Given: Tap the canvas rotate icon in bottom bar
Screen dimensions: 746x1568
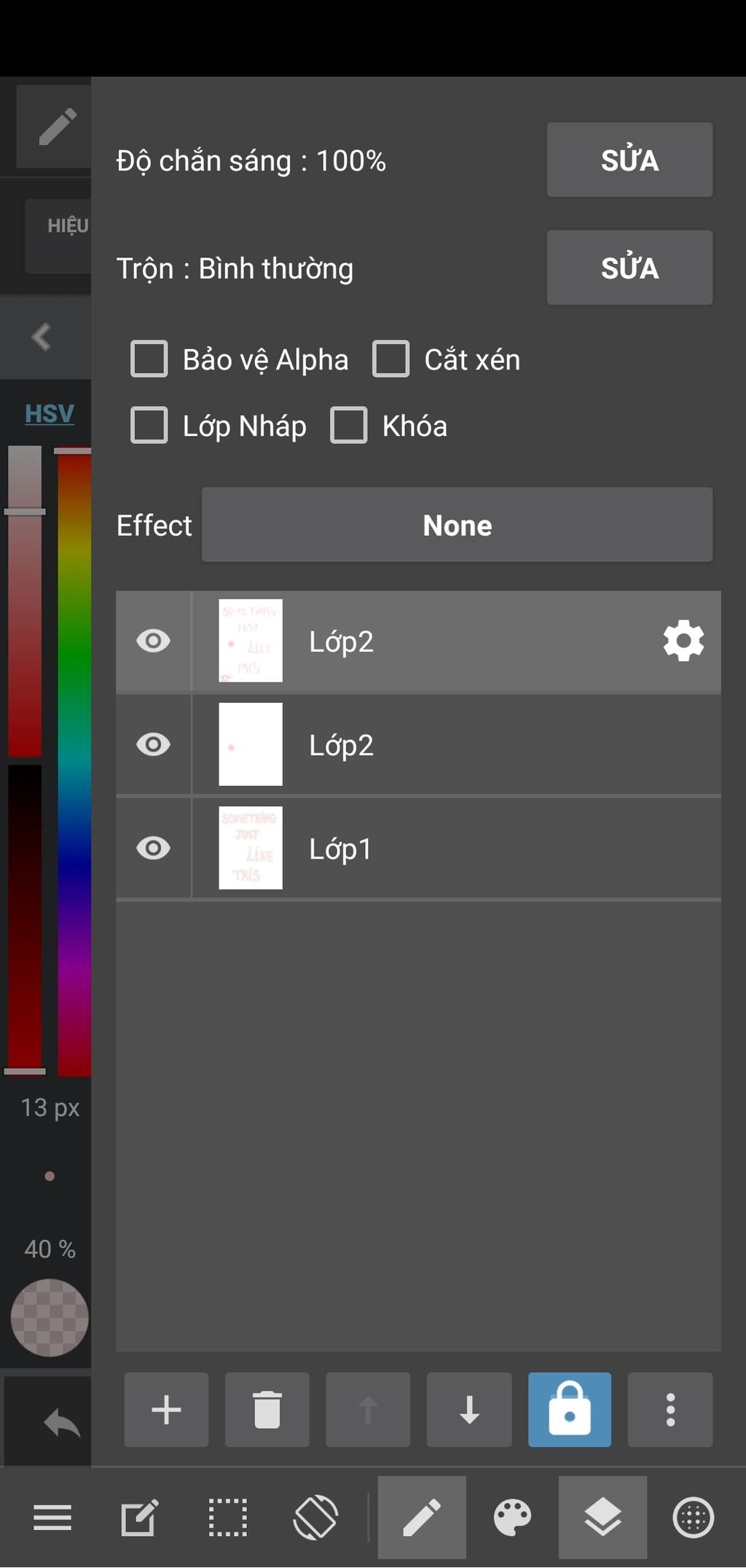Looking at the screenshot, I should coord(315,1518).
